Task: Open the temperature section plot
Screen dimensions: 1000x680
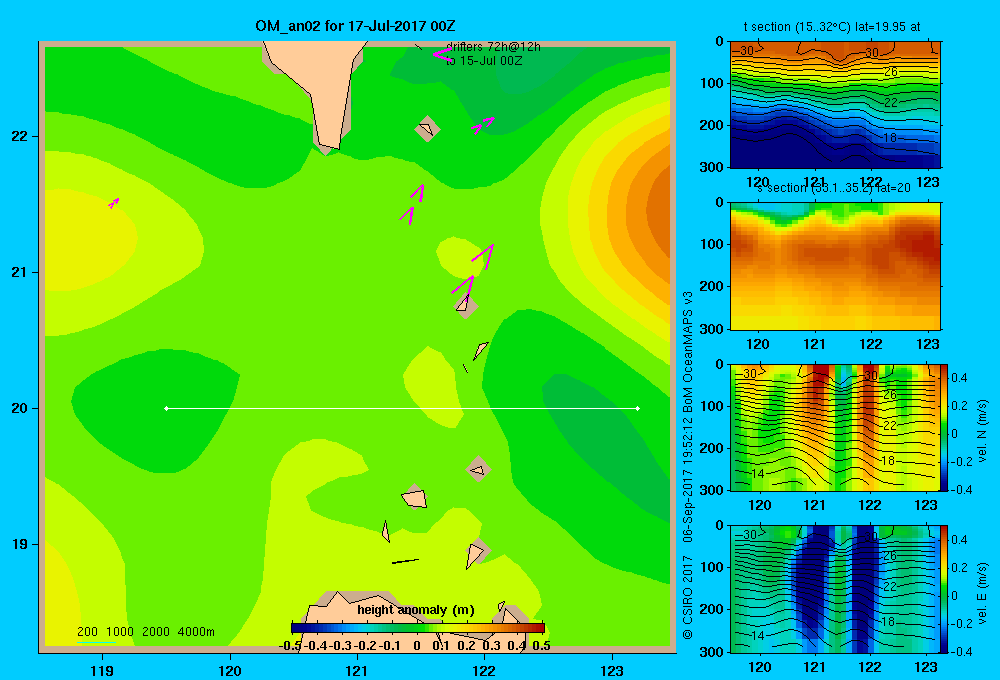Action: click(x=835, y=105)
